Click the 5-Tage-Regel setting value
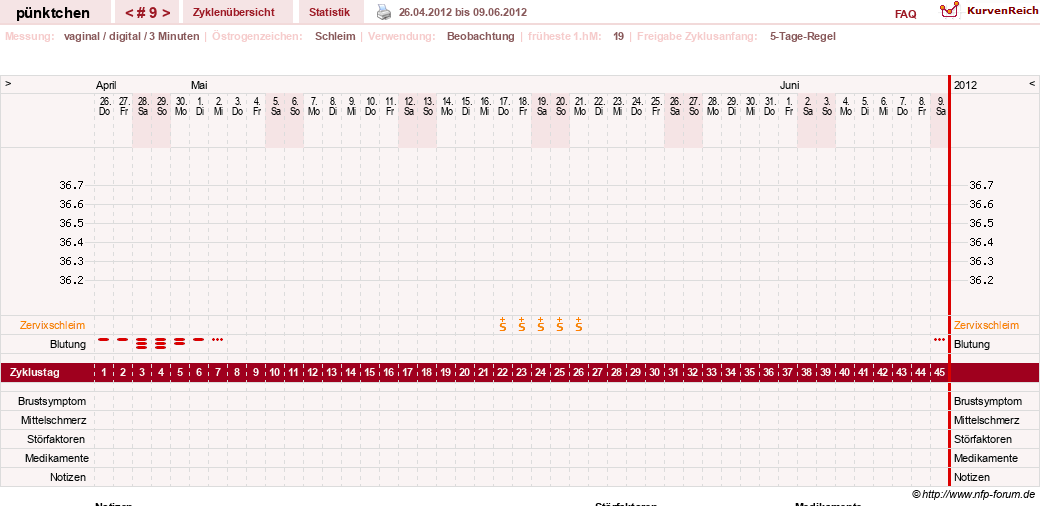1040x506 pixels. (x=803, y=36)
